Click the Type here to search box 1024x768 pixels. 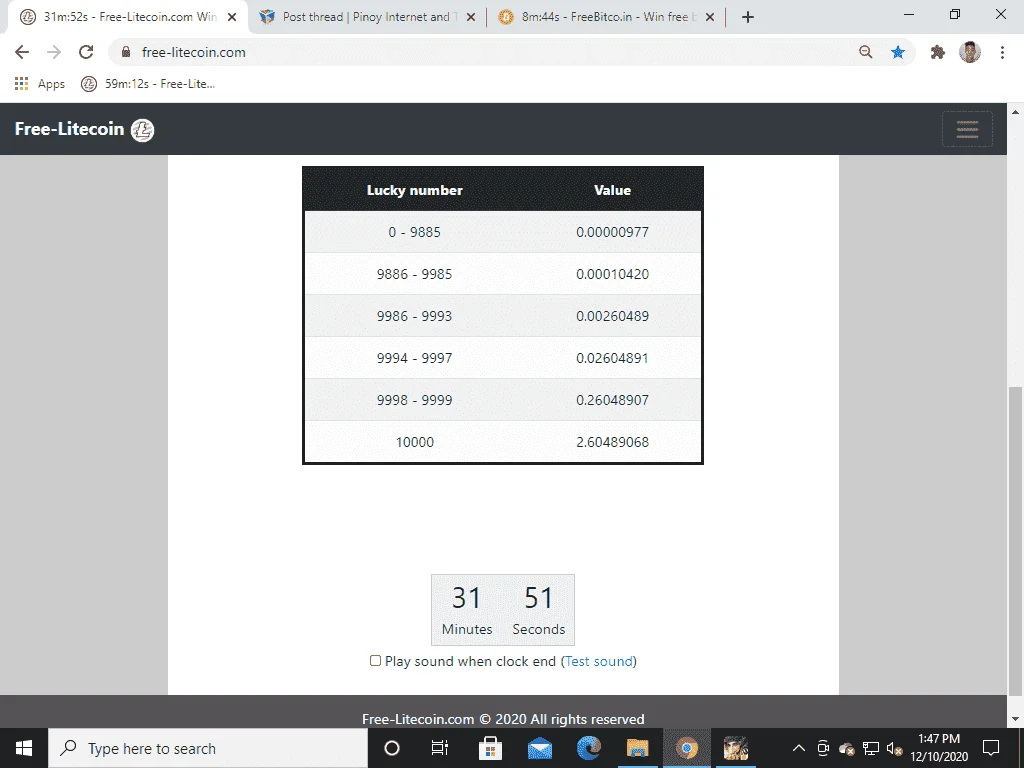click(x=208, y=748)
